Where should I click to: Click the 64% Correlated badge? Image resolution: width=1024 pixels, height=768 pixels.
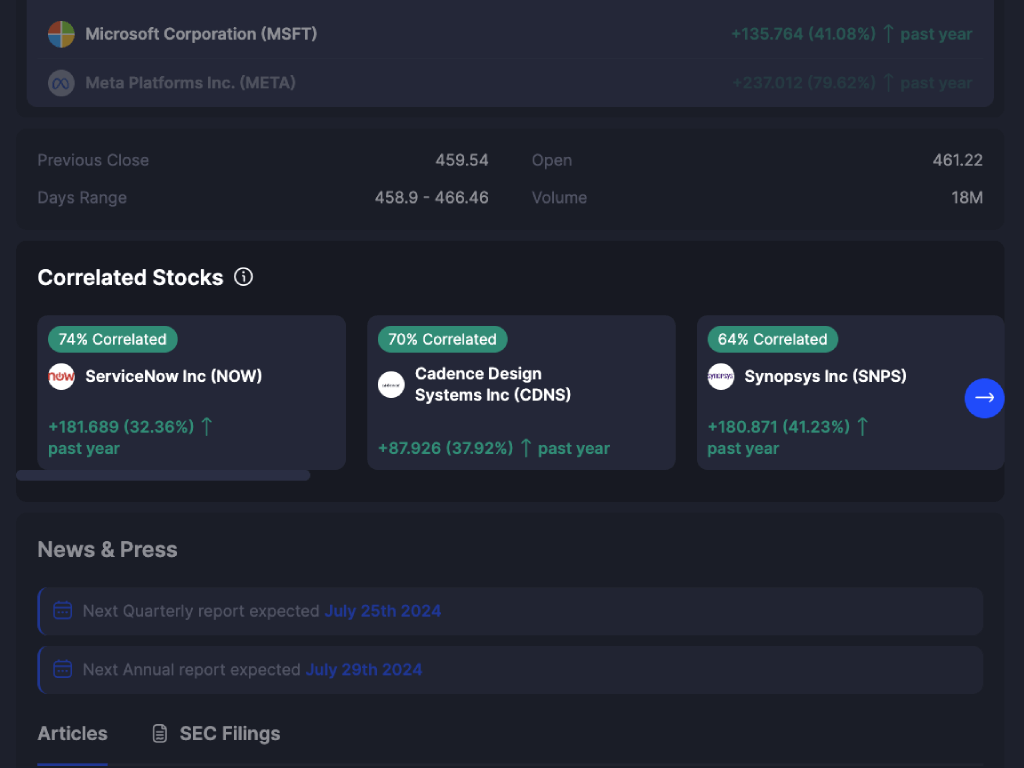coord(773,339)
